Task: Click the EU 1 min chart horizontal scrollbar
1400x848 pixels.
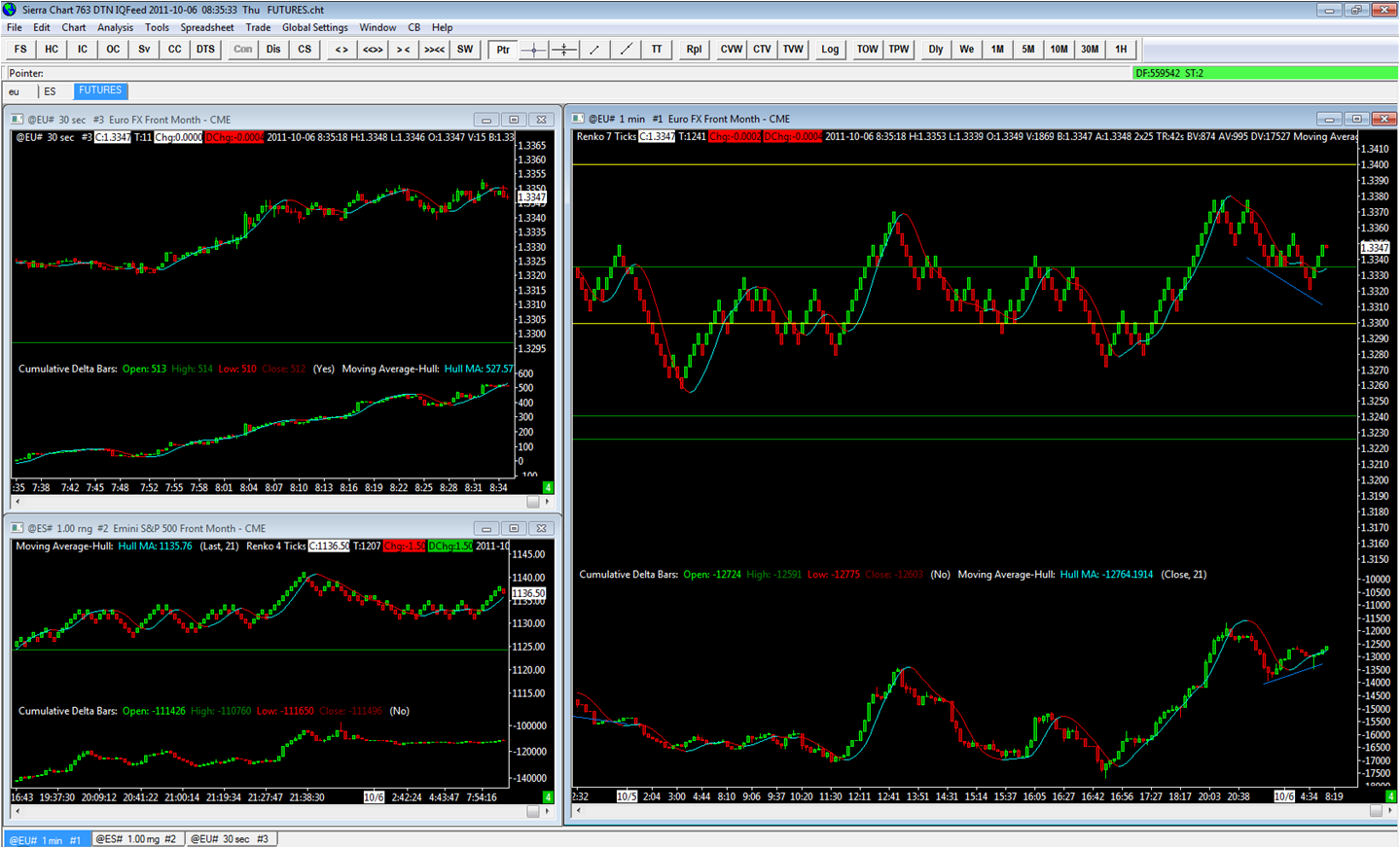Action: click(x=984, y=810)
